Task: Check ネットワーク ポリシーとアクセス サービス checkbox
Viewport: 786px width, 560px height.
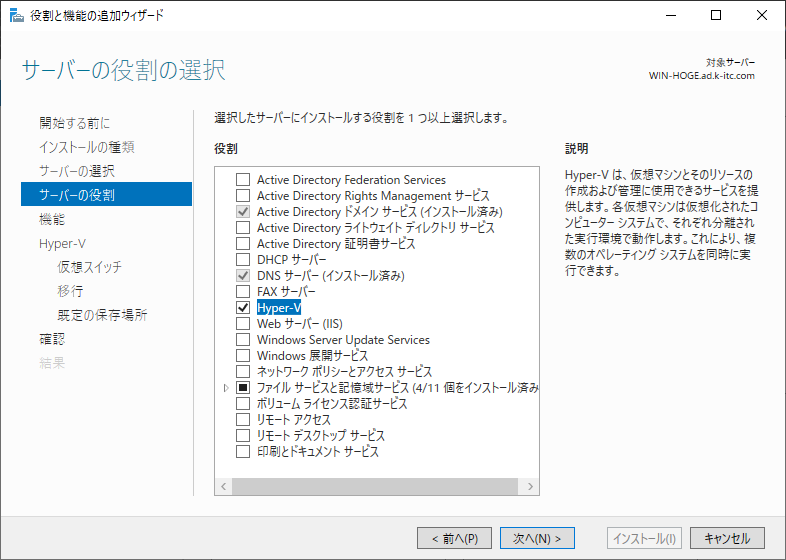Action: pos(243,371)
